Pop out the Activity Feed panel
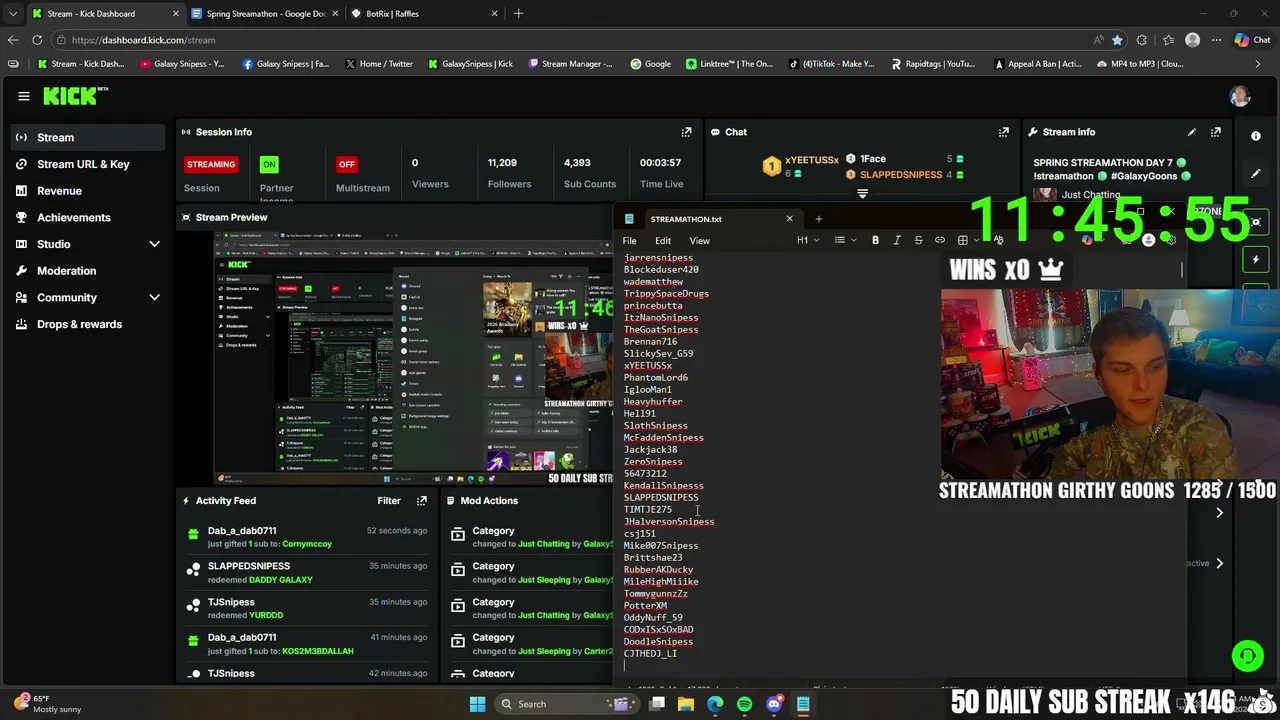 [x=421, y=501]
